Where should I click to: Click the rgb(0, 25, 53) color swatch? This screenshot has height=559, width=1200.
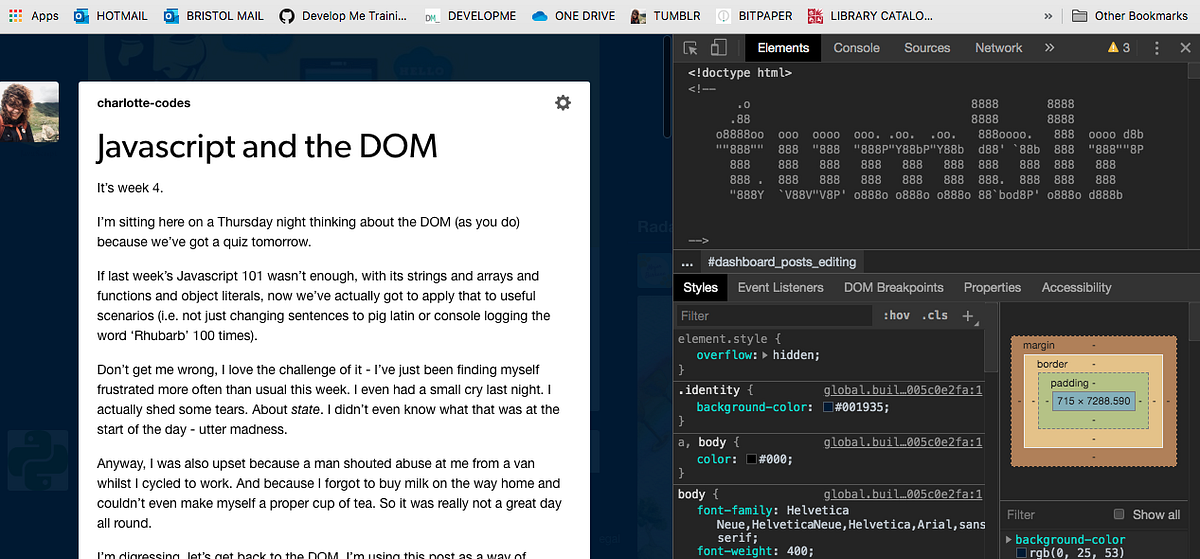point(1021,553)
